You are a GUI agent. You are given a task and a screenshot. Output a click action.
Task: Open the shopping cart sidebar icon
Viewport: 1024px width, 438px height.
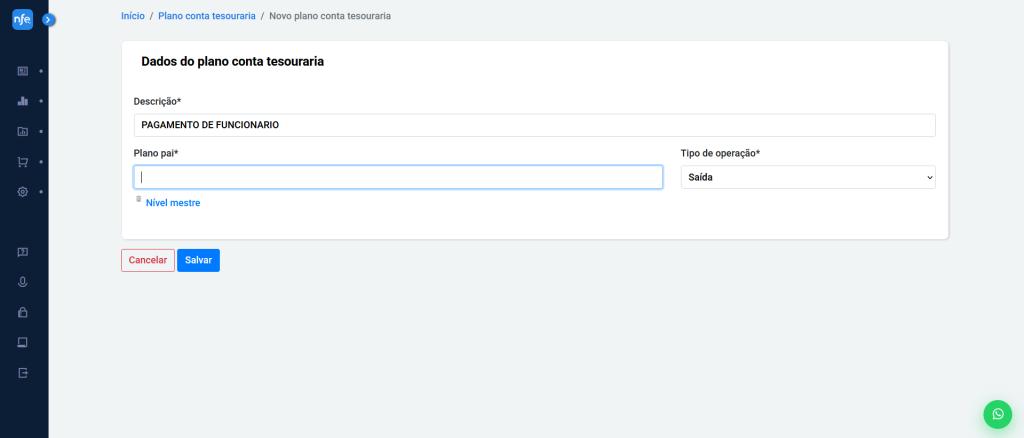(x=22, y=161)
